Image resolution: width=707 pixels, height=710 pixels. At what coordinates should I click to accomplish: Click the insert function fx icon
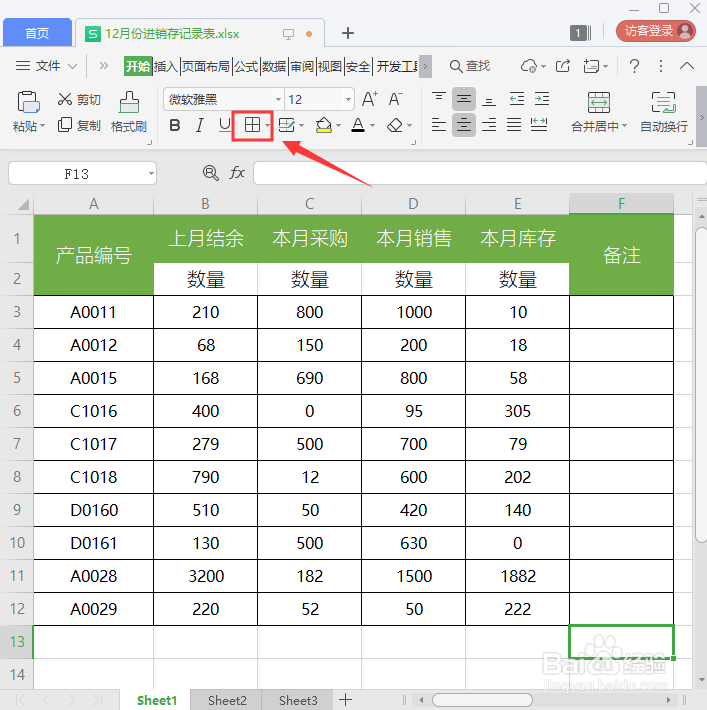pos(237,173)
